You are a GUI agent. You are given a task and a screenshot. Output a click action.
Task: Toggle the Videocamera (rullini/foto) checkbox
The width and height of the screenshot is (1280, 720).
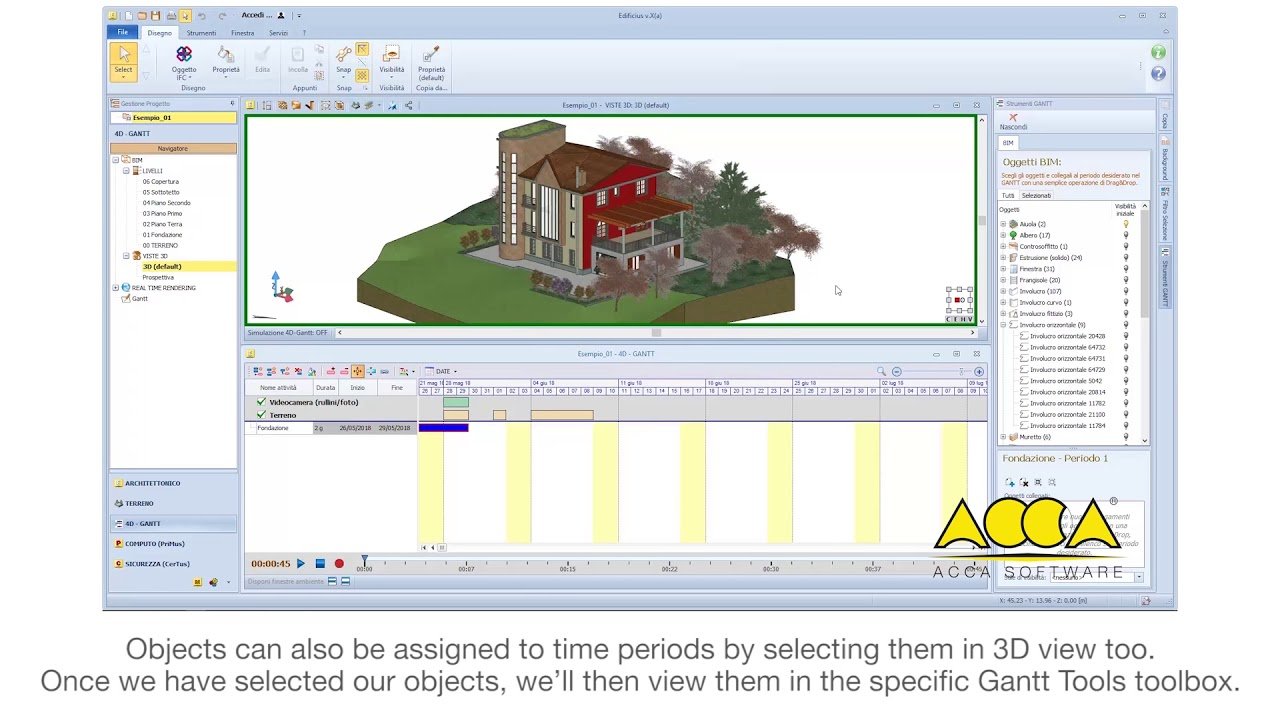[261, 402]
